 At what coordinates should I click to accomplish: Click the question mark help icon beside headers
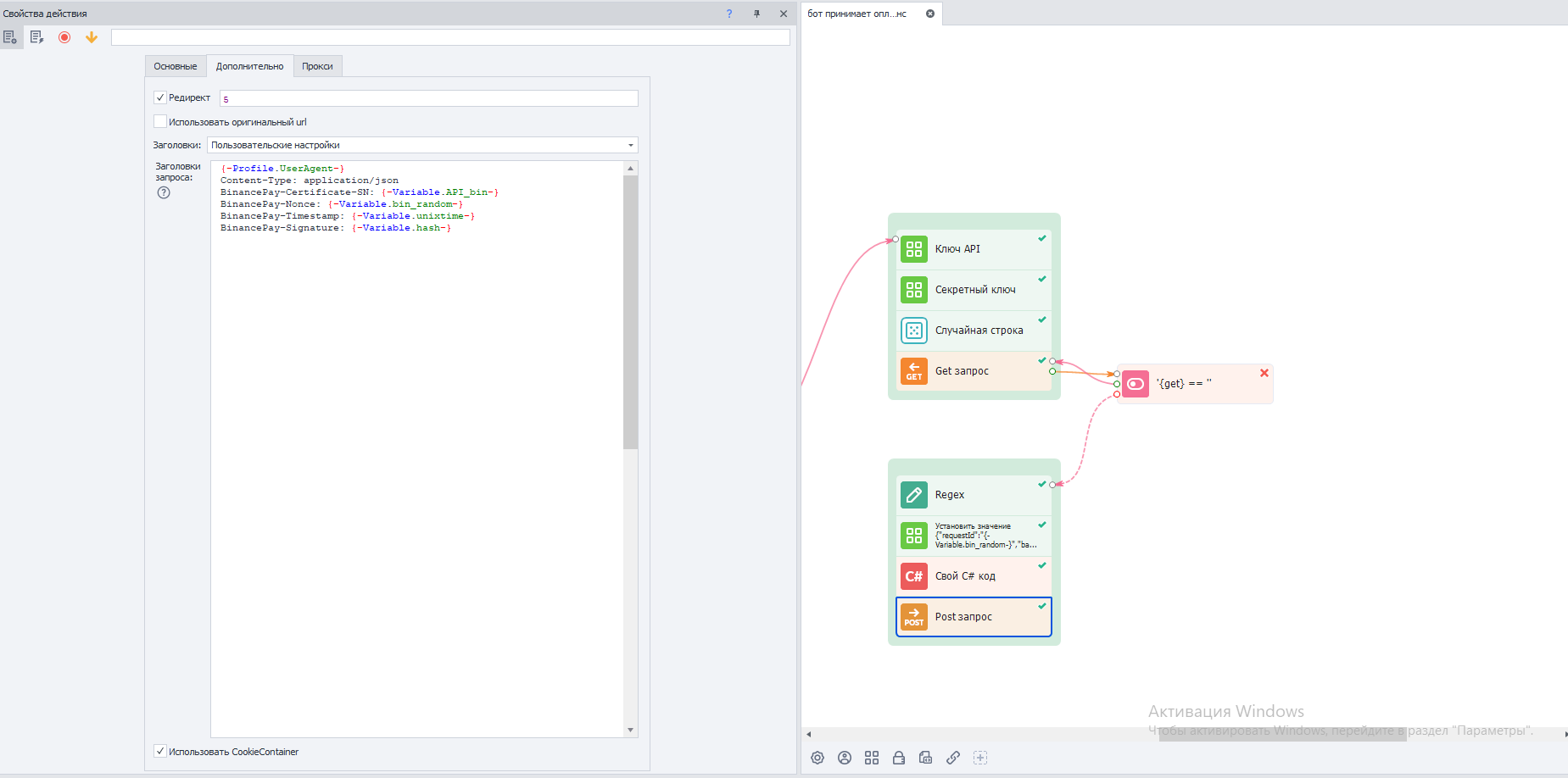tap(164, 192)
